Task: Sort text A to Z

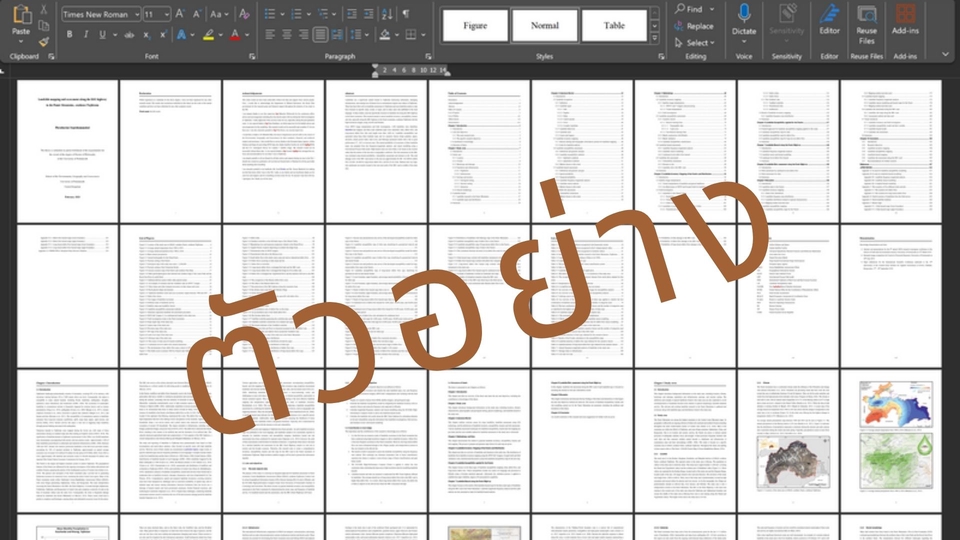Action: 387,14
